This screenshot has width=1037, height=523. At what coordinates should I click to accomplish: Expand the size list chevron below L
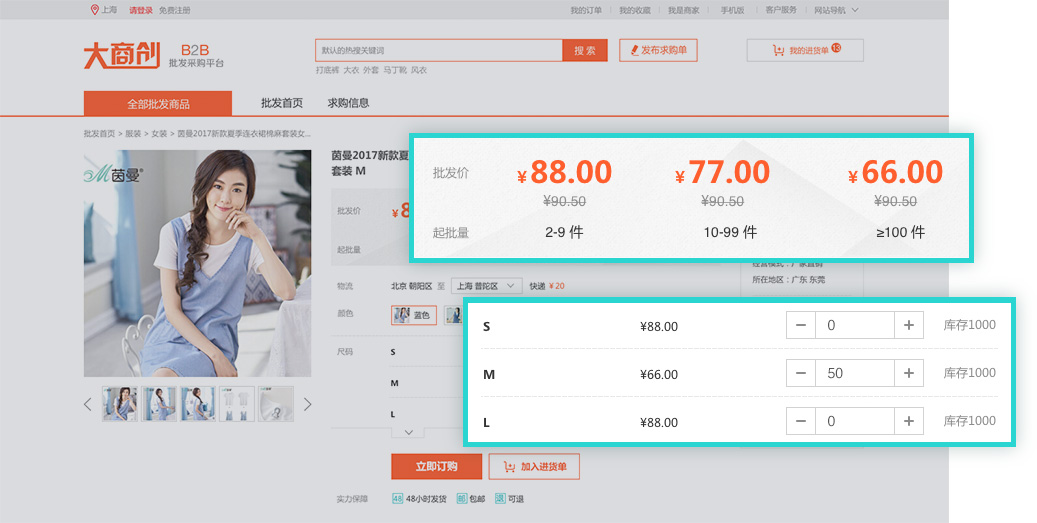[409, 432]
